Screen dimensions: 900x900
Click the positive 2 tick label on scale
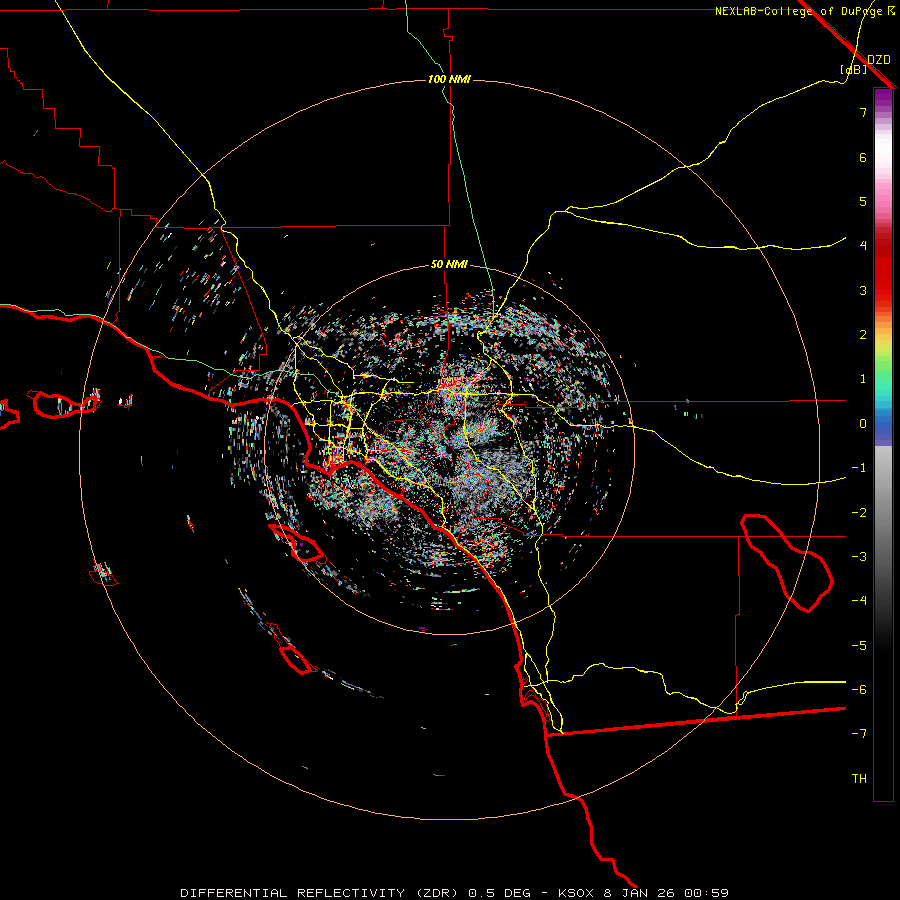click(x=863, y=335)
